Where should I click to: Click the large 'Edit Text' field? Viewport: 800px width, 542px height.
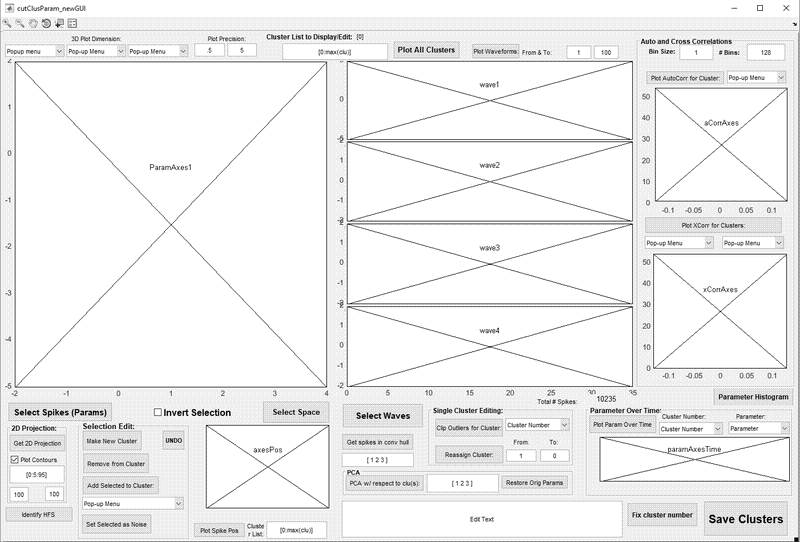pos(482,519)
